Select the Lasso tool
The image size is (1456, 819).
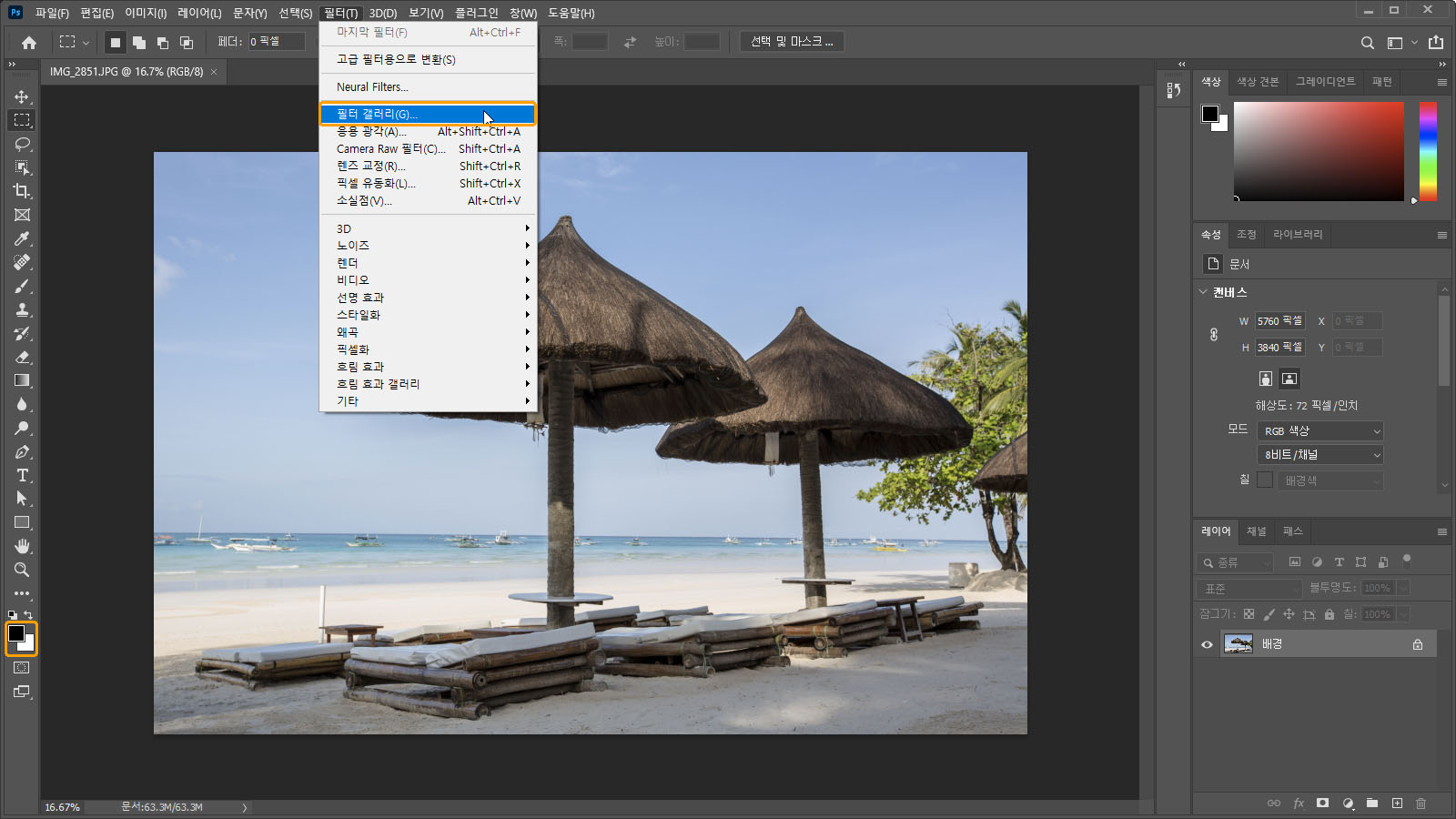pos(22,144)
